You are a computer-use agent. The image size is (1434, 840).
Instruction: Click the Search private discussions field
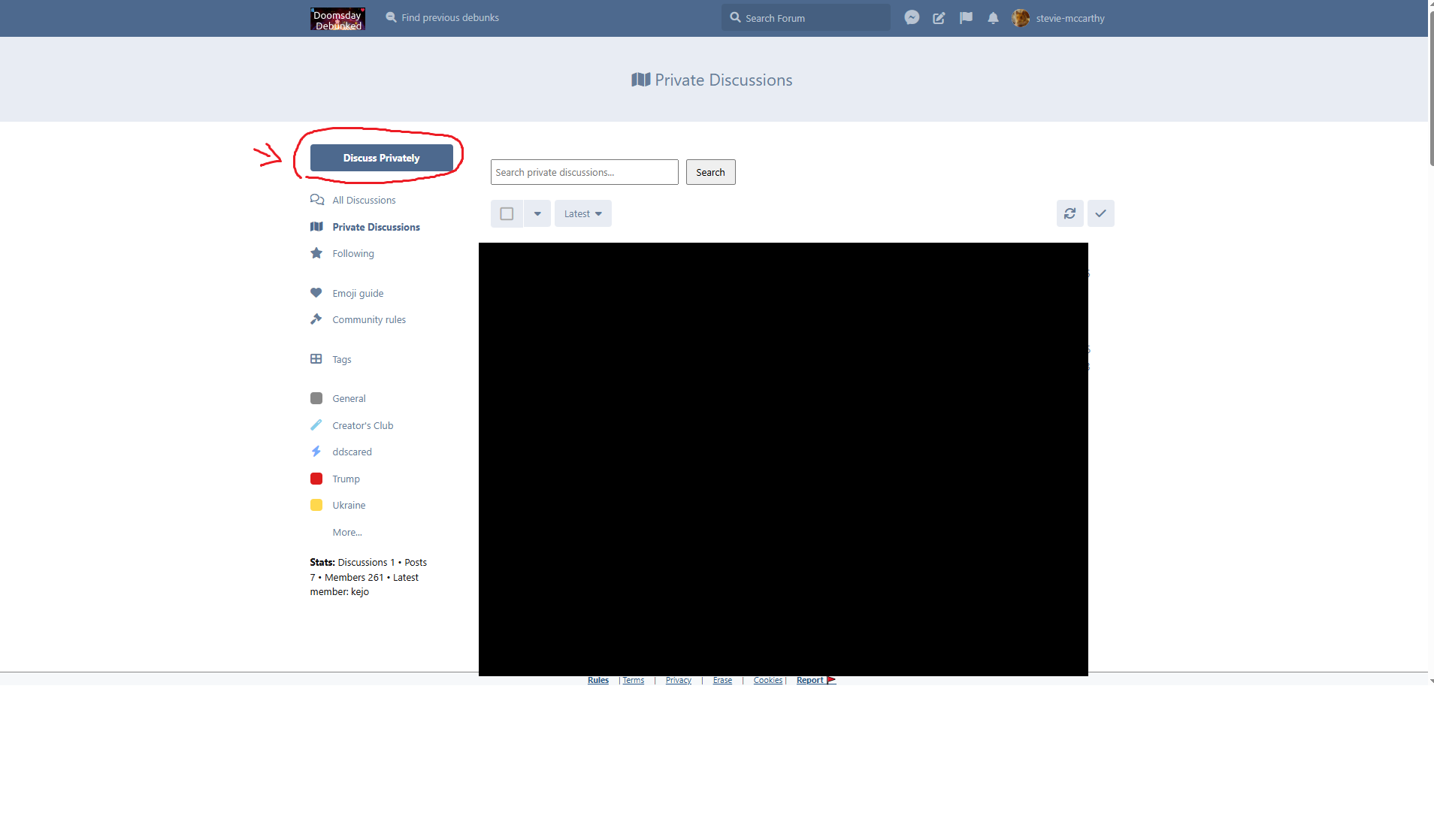(584, 172)
